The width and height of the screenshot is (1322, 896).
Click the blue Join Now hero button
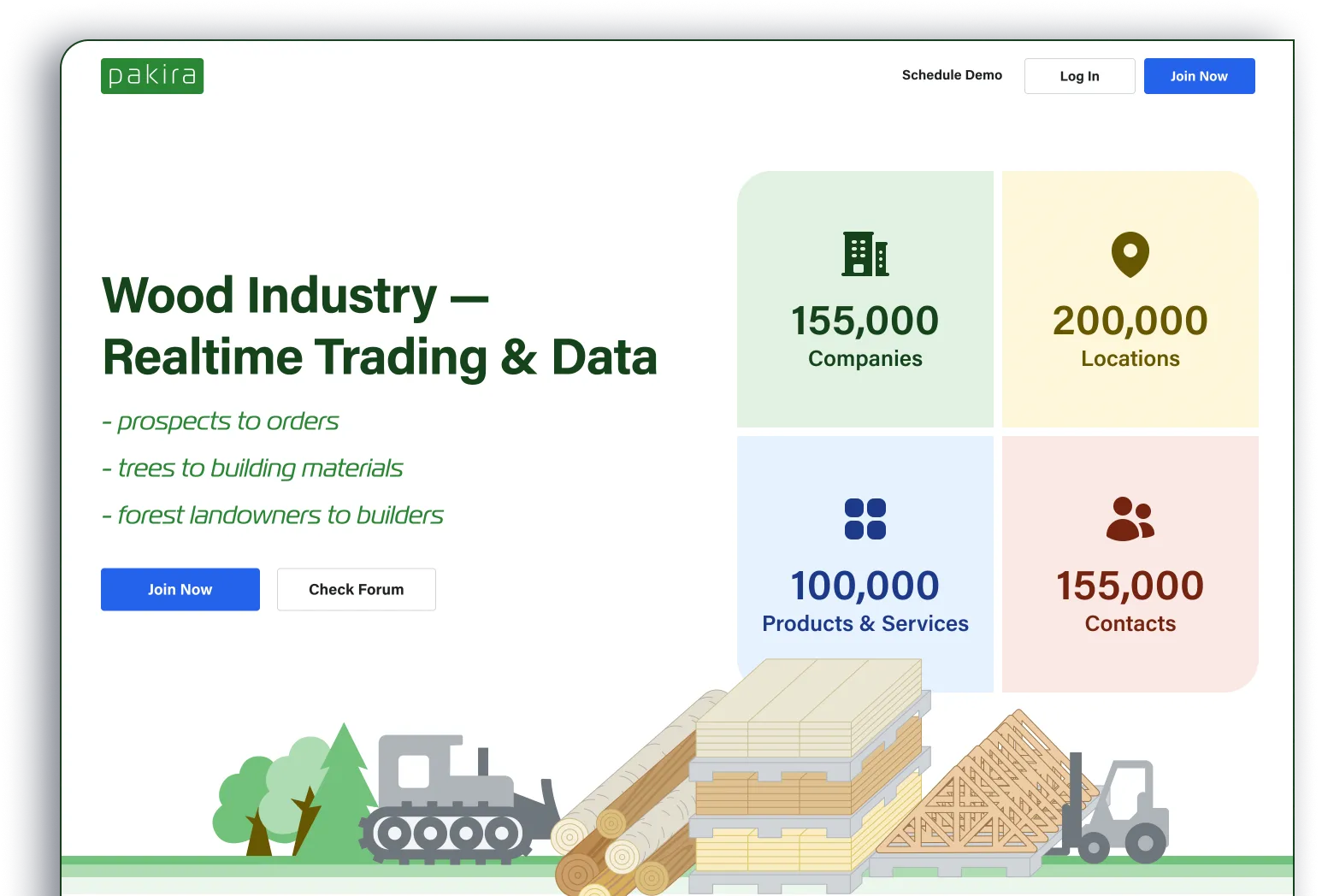(x=180, y=589)
